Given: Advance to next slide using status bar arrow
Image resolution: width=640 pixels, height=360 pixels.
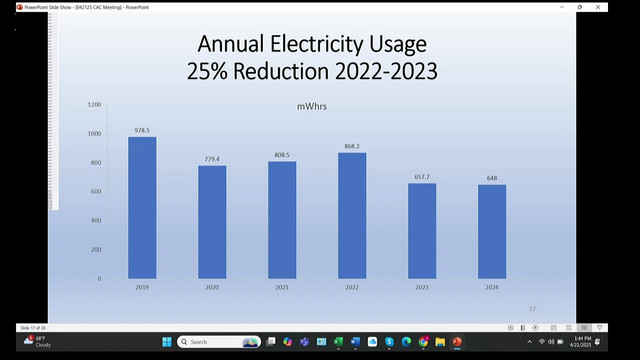Looking at the screenshot, I should 535,328.
